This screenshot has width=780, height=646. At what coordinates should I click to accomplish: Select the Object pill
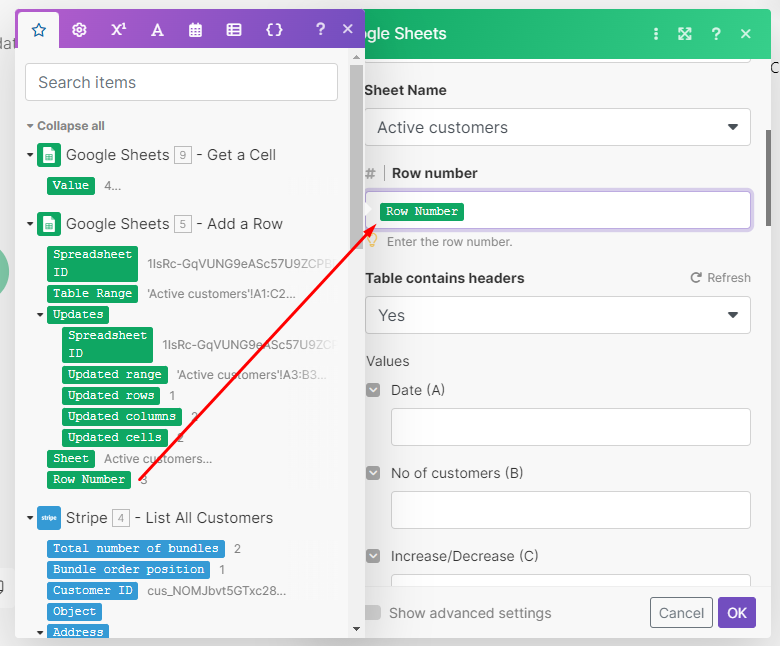[x=75, y=612]
